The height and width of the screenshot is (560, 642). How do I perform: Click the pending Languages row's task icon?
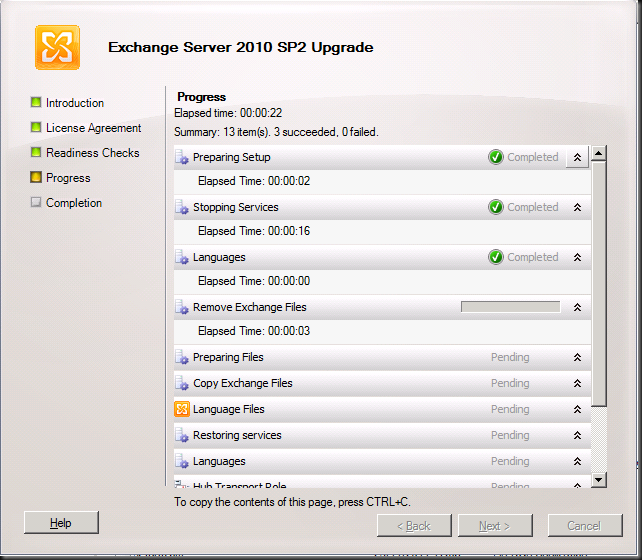tap(182, 461)
